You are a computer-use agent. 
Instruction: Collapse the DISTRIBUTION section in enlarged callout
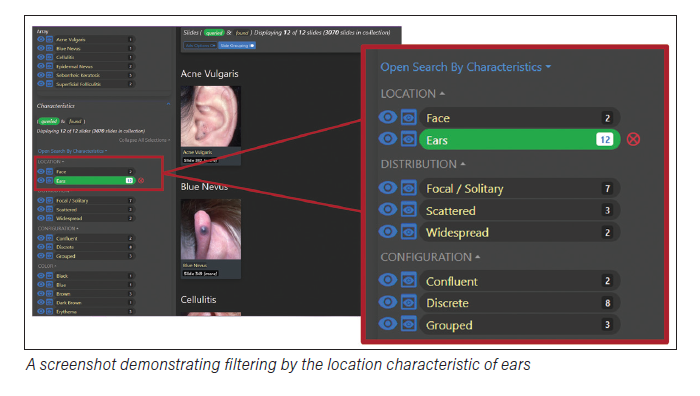pos(423,164)
